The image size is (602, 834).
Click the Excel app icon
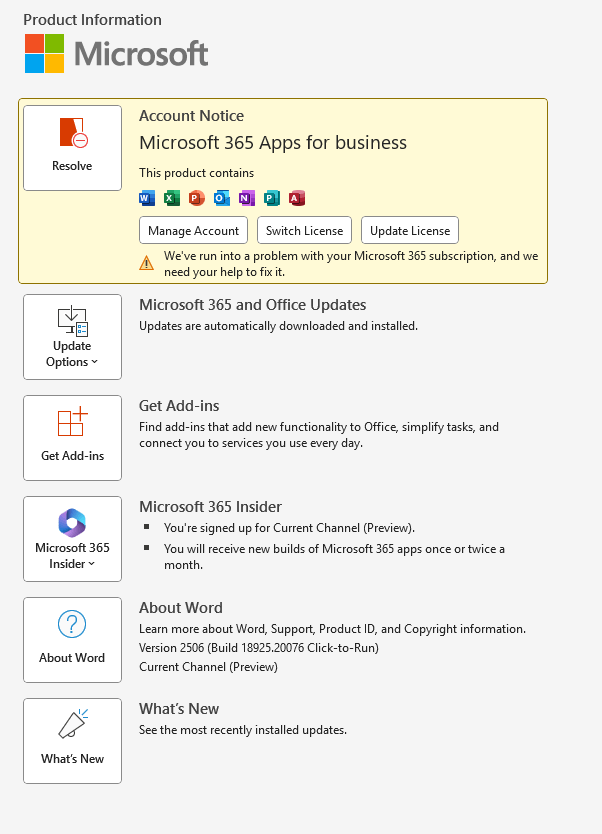click(x=172, y=197)
